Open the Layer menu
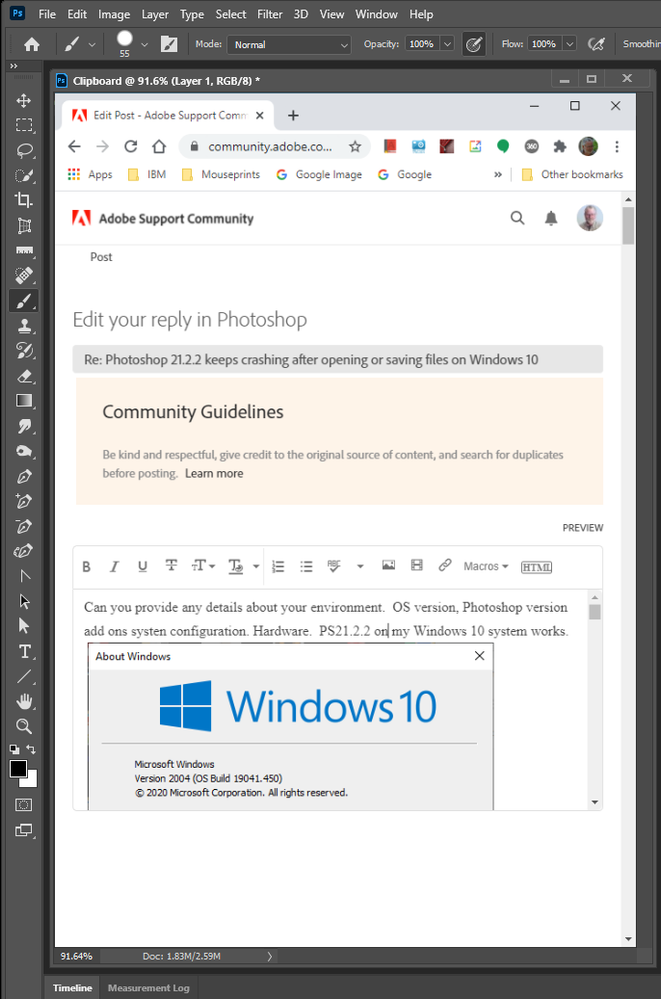This screenshot has width=661, height=999. (155, 14)
